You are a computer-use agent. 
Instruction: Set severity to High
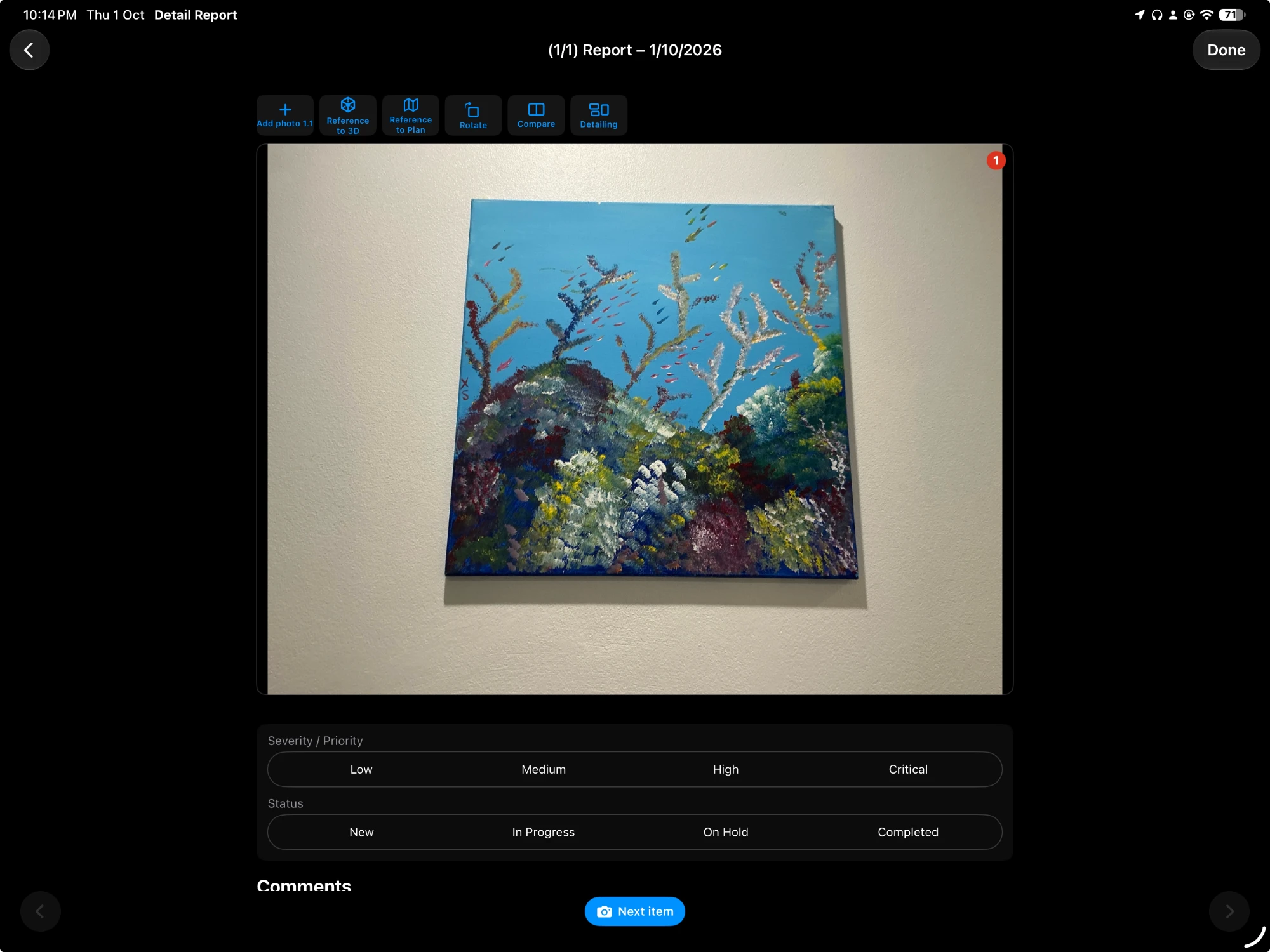click(726, 769)
